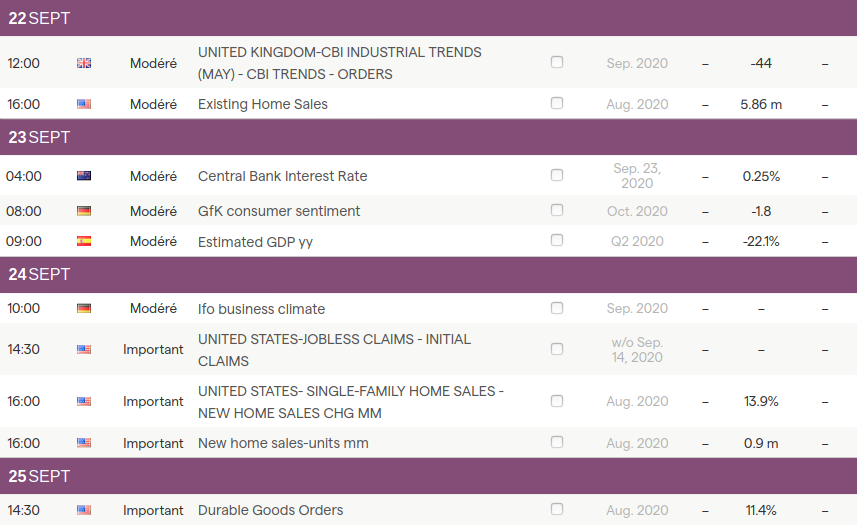Click the Spanish flag beside Estimated GDP yy
857x525 pixels.
(84, 241)
